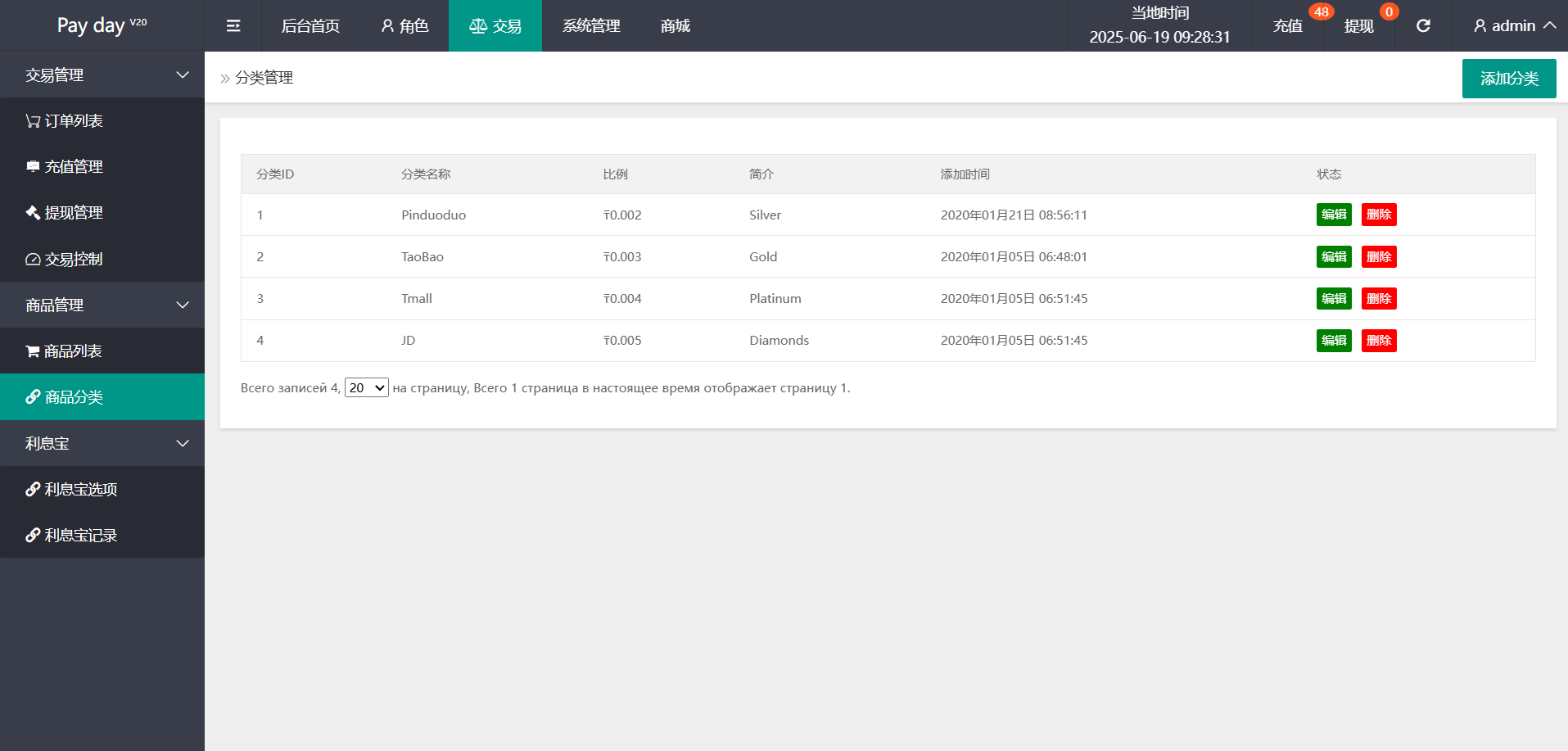Click the local time display 2025-06-19
The height and width of the screenshot is (751, 1568).
pos(1159,37)
